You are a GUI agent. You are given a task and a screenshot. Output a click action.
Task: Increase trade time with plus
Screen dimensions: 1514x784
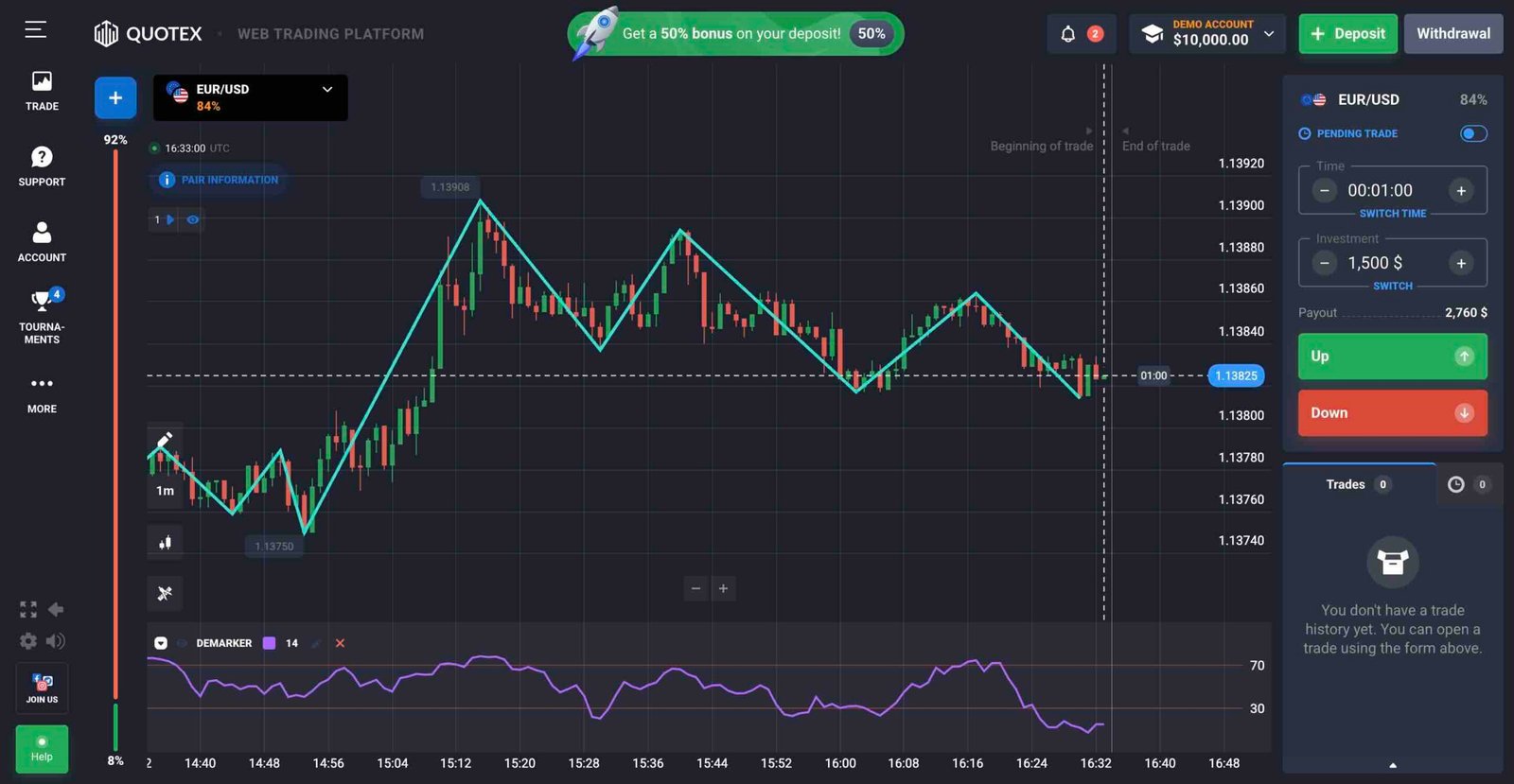click(1461, 190)
